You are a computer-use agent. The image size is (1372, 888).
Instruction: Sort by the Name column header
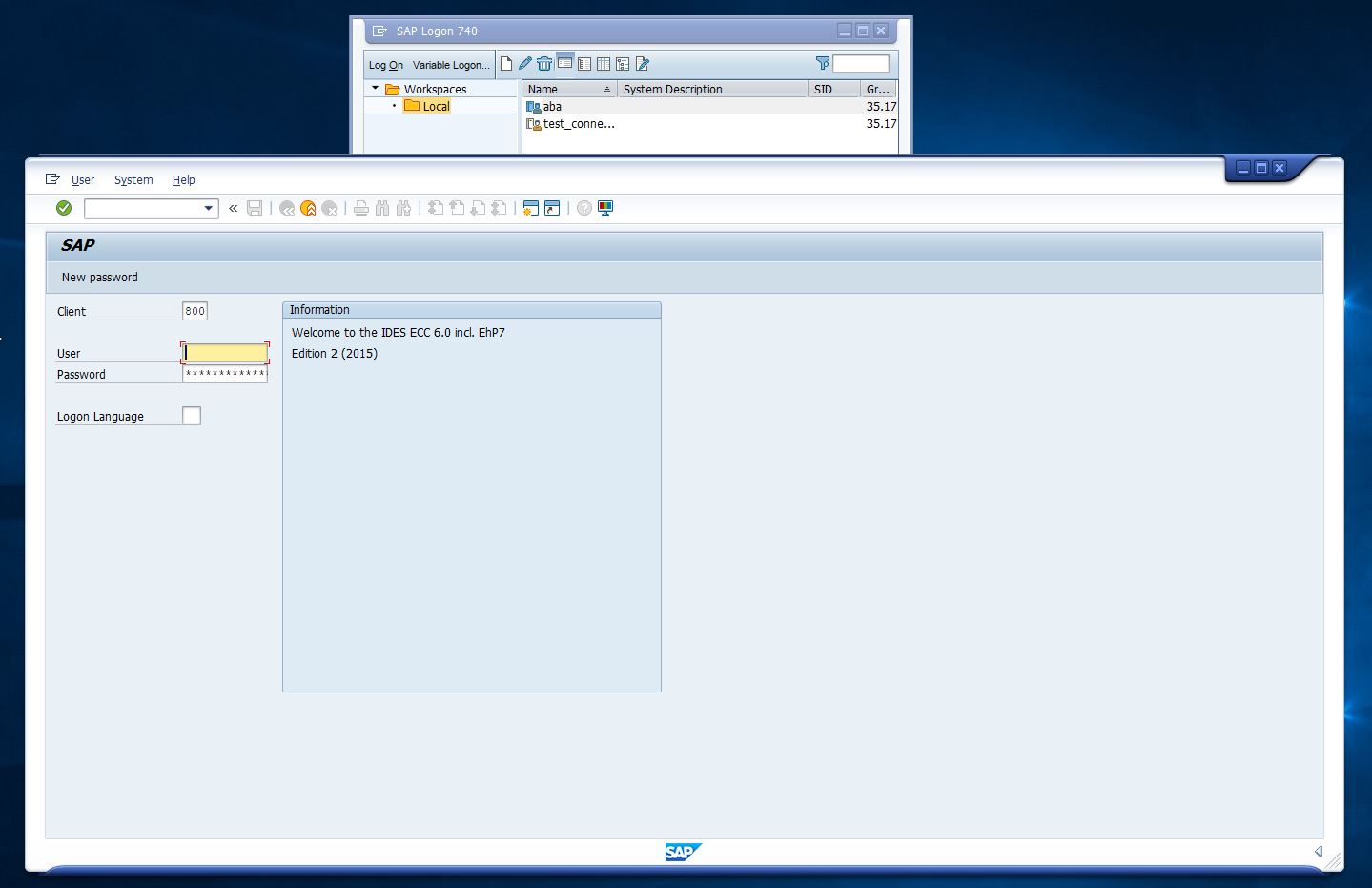(569, 89)
